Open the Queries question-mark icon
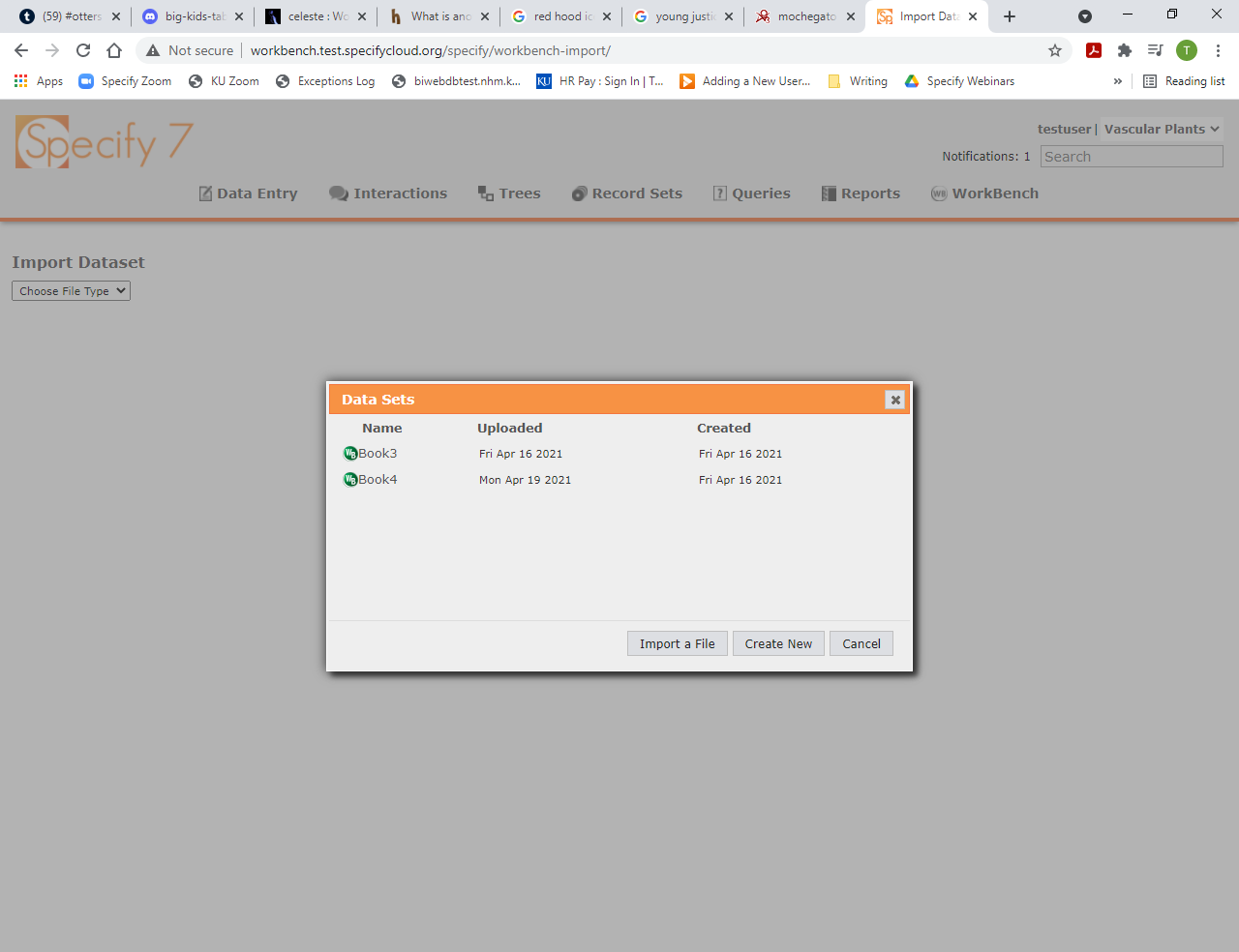Image resolution: width=1239 pixels, height=952 pixels. coord(719,193)
